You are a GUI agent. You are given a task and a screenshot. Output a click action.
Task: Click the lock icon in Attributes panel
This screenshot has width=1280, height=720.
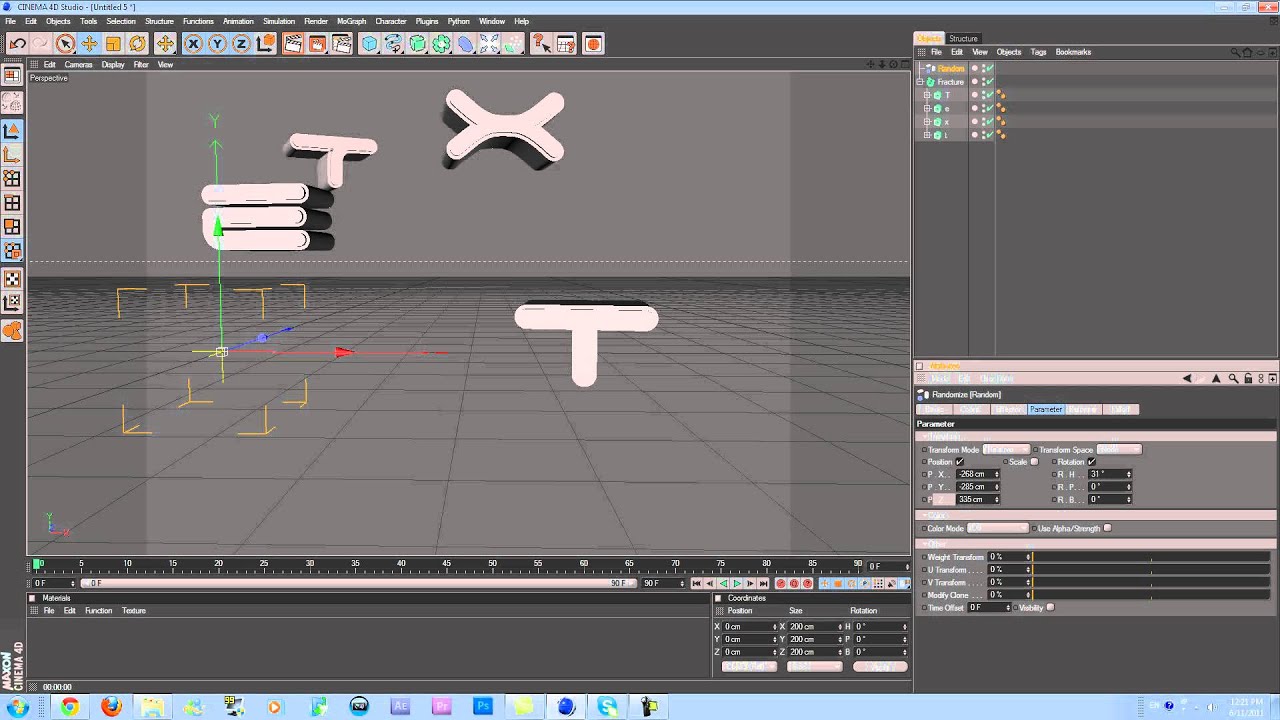[1248, 379]
